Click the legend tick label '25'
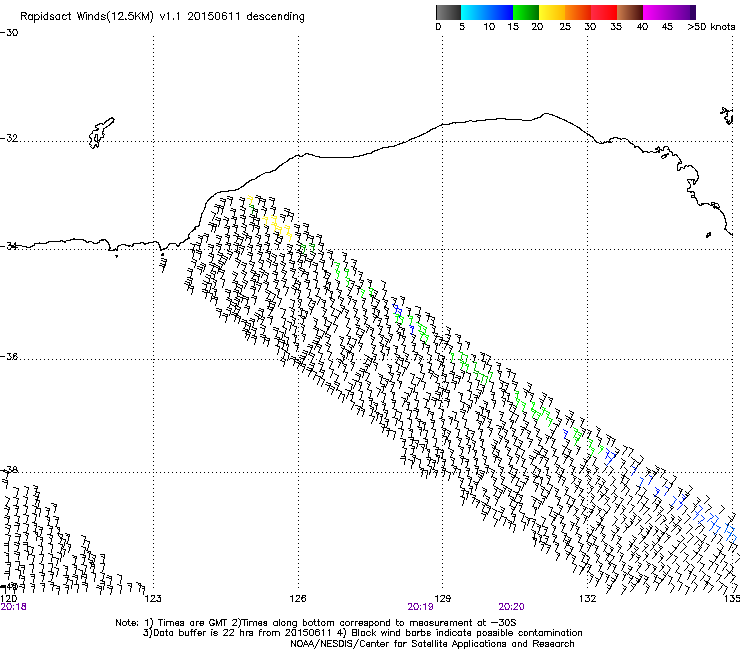 [565, 27]
